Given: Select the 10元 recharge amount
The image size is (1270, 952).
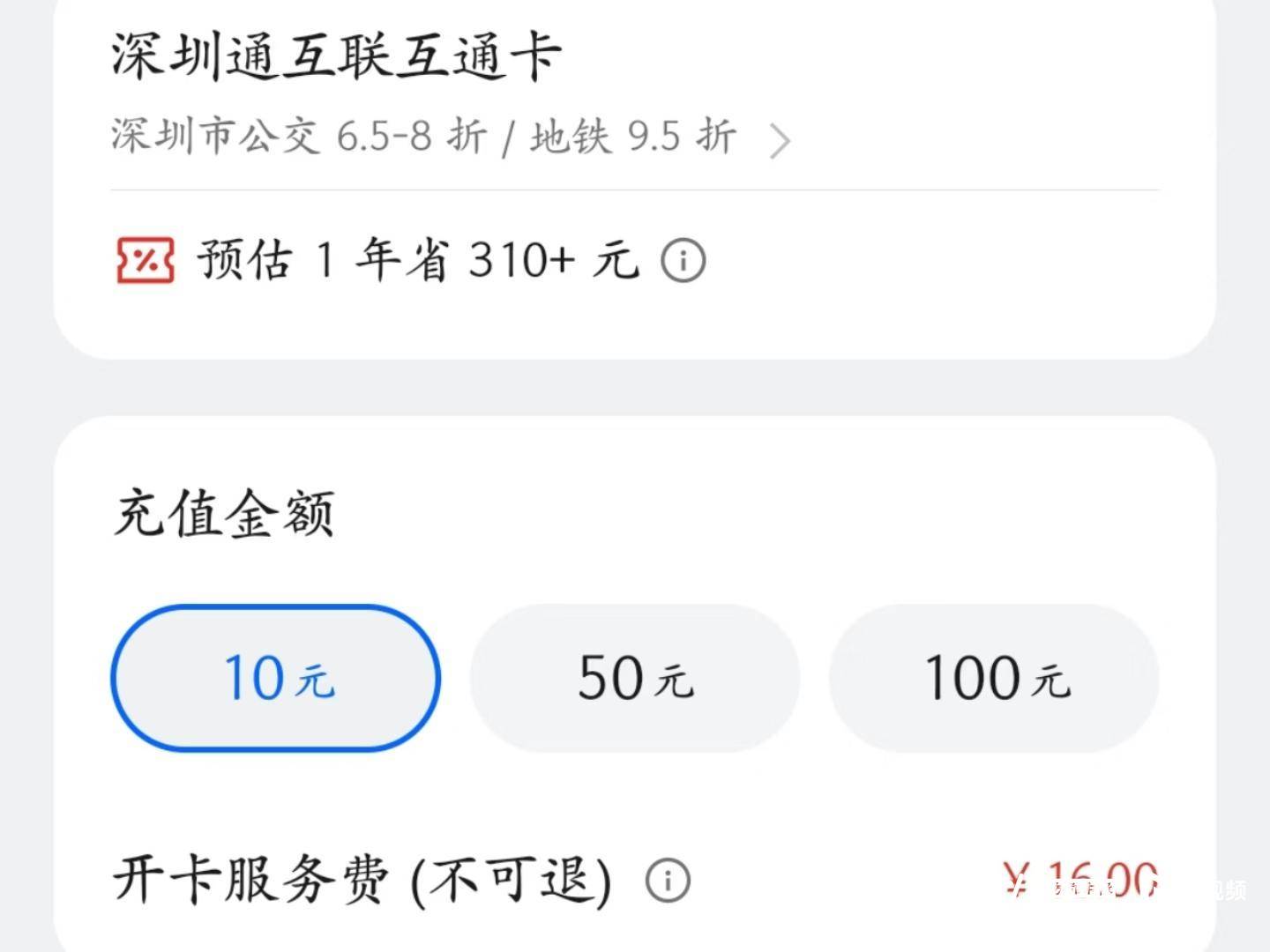Looking at the screenshot, I should pyautogui.click(x=275, y=678).
